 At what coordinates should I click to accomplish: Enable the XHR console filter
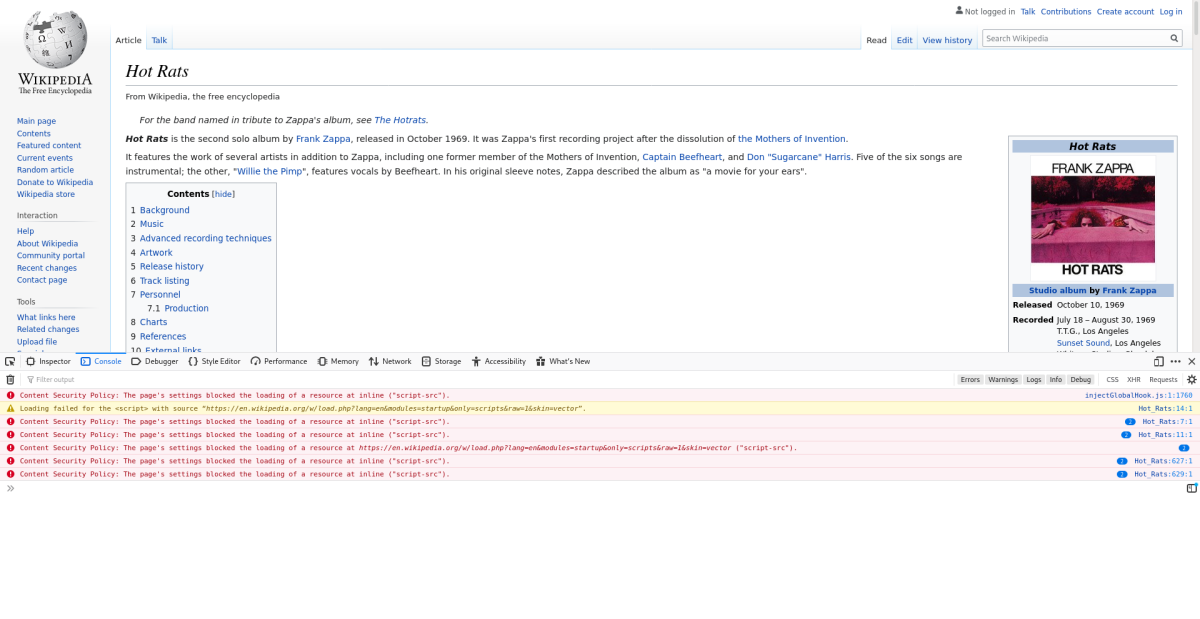click(x=1134, y=380)
